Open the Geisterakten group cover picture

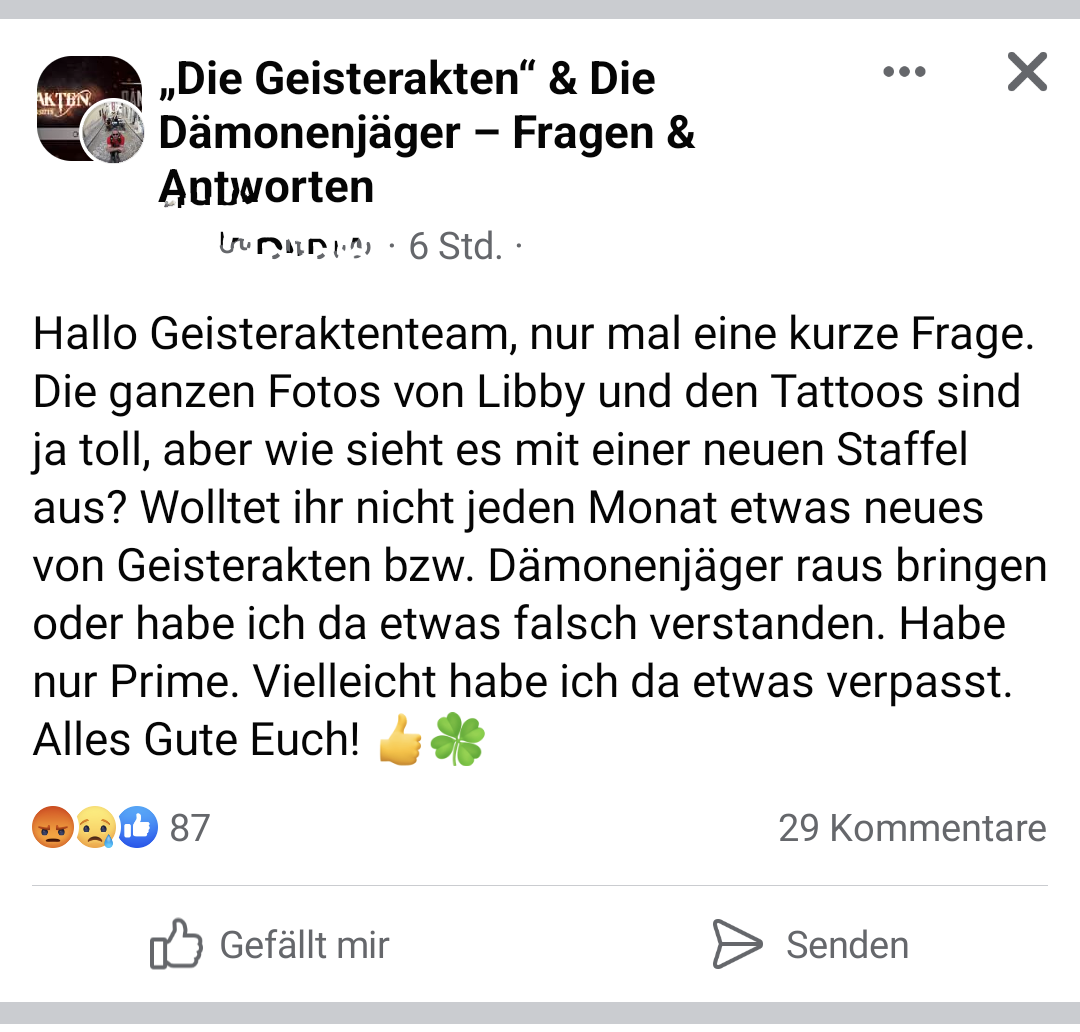pyautogui.click(x=80, y=98)
